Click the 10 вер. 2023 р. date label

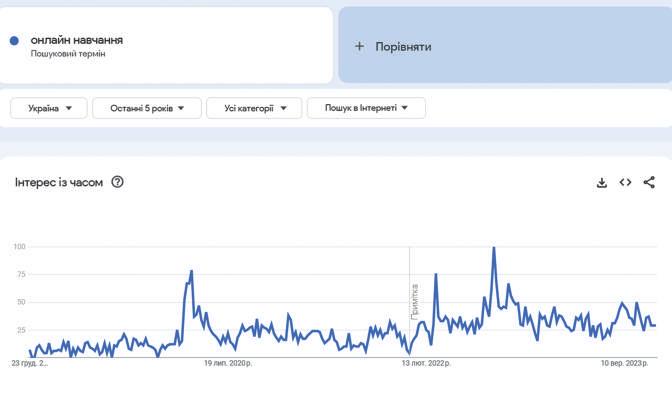point(626,364)
